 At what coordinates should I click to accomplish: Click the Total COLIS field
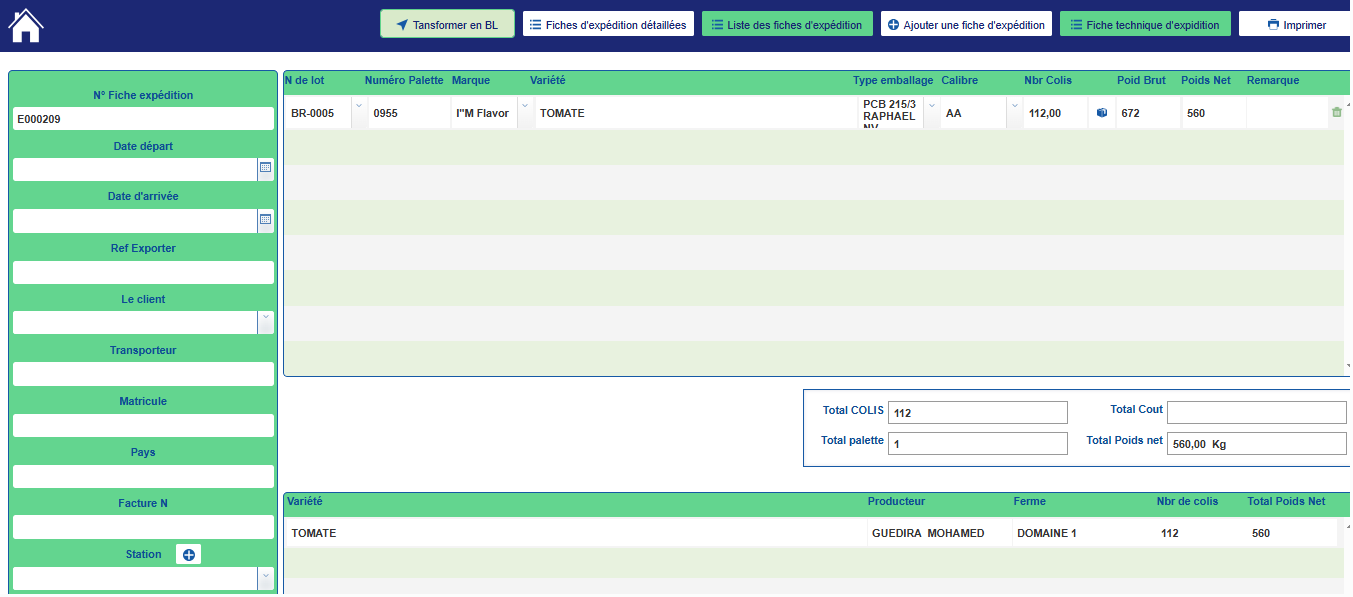[x=978, y=412]
